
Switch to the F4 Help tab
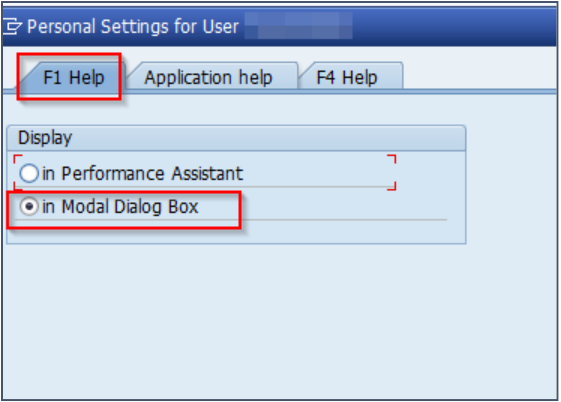(347, 77)
